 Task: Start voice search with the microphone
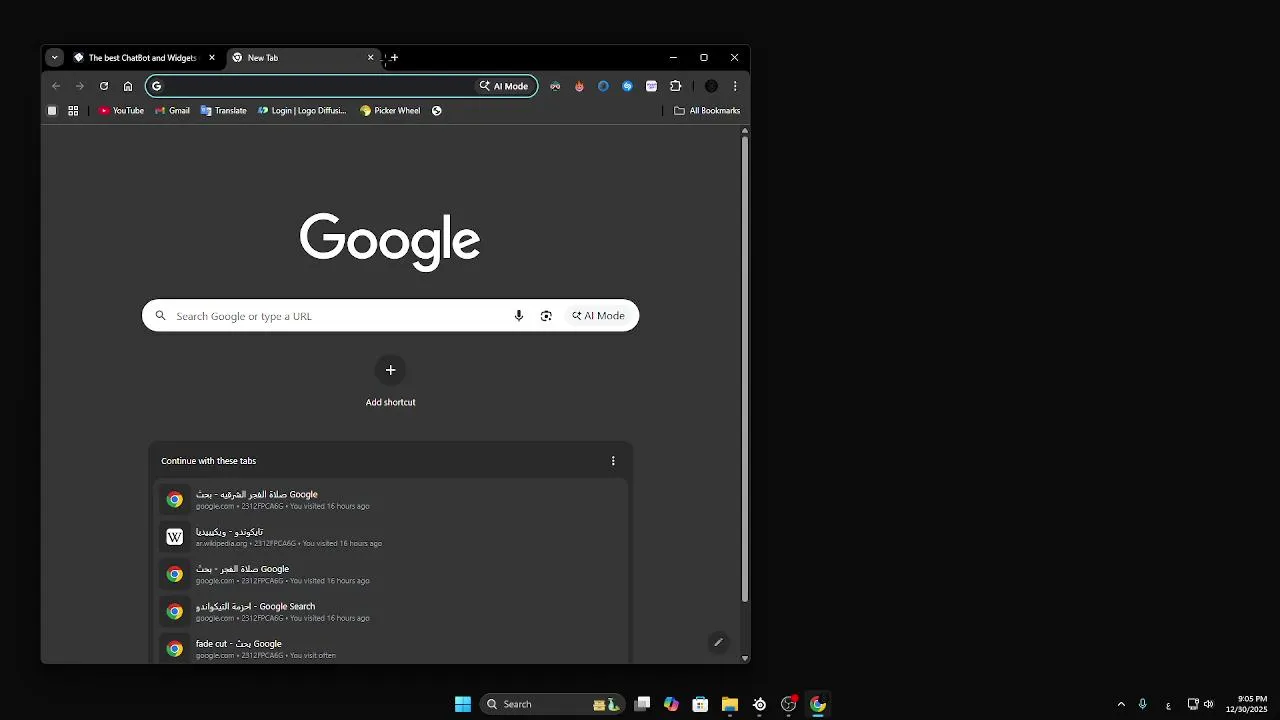click(x=519, y=316)
